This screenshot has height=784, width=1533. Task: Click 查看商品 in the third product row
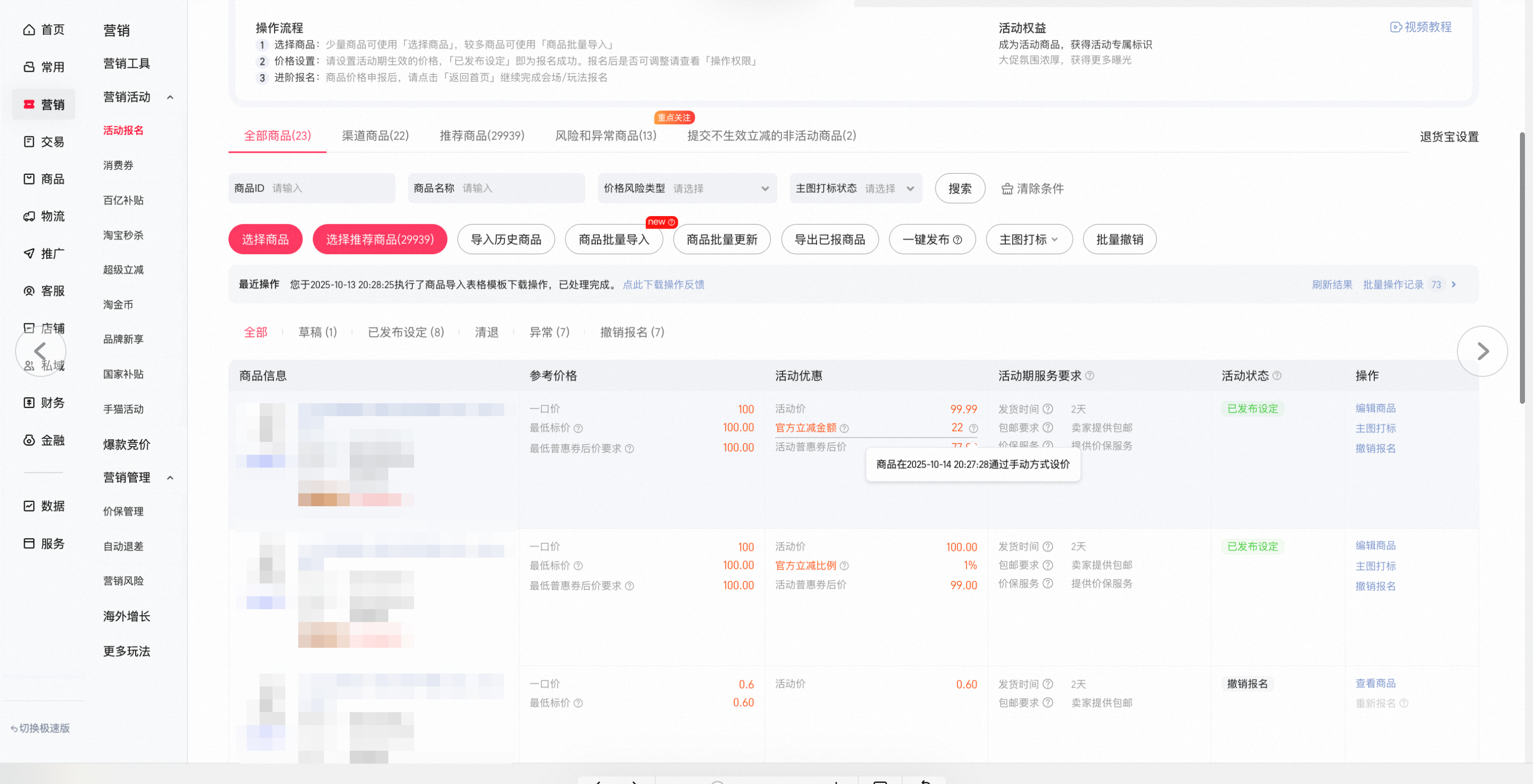[1375, 684]
